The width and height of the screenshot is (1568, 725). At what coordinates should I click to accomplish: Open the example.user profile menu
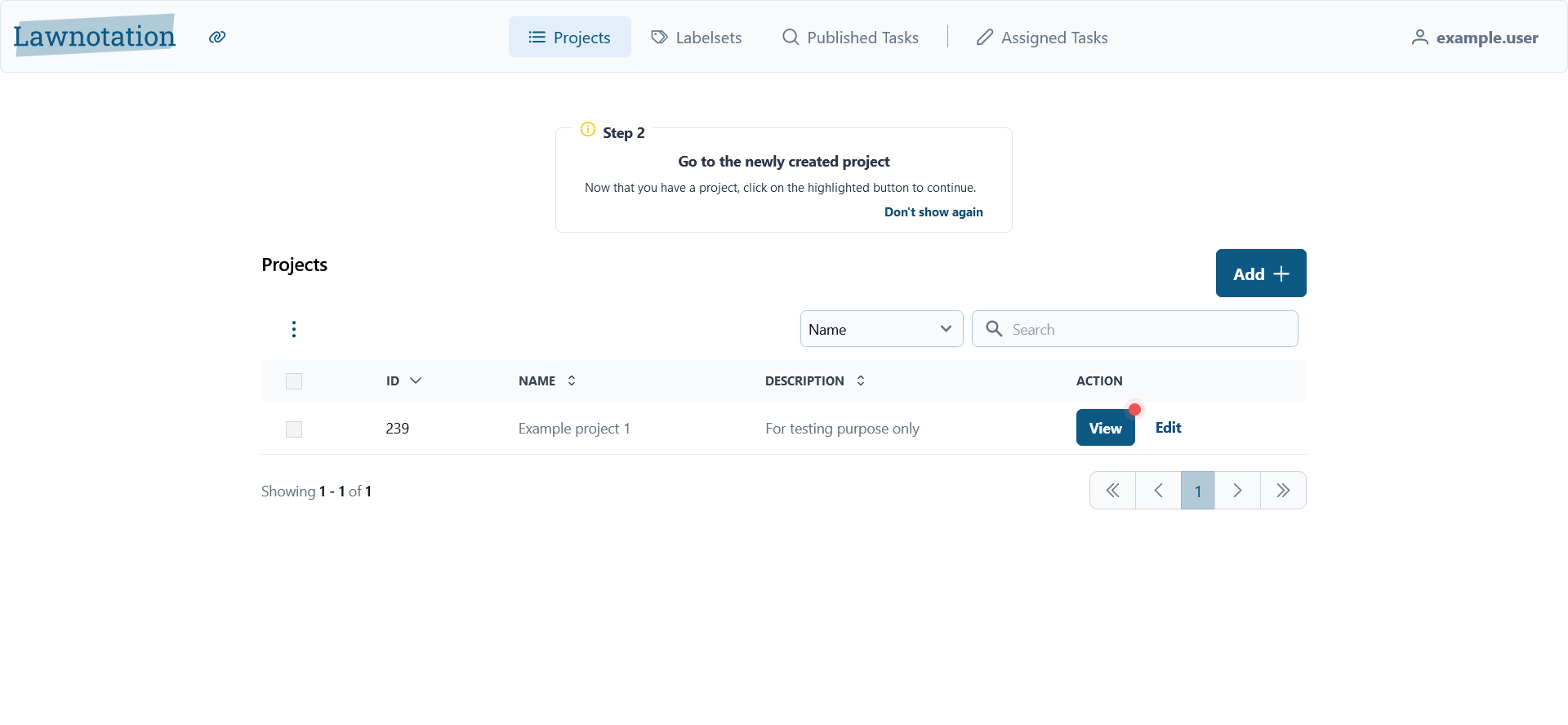point(1475,38)
